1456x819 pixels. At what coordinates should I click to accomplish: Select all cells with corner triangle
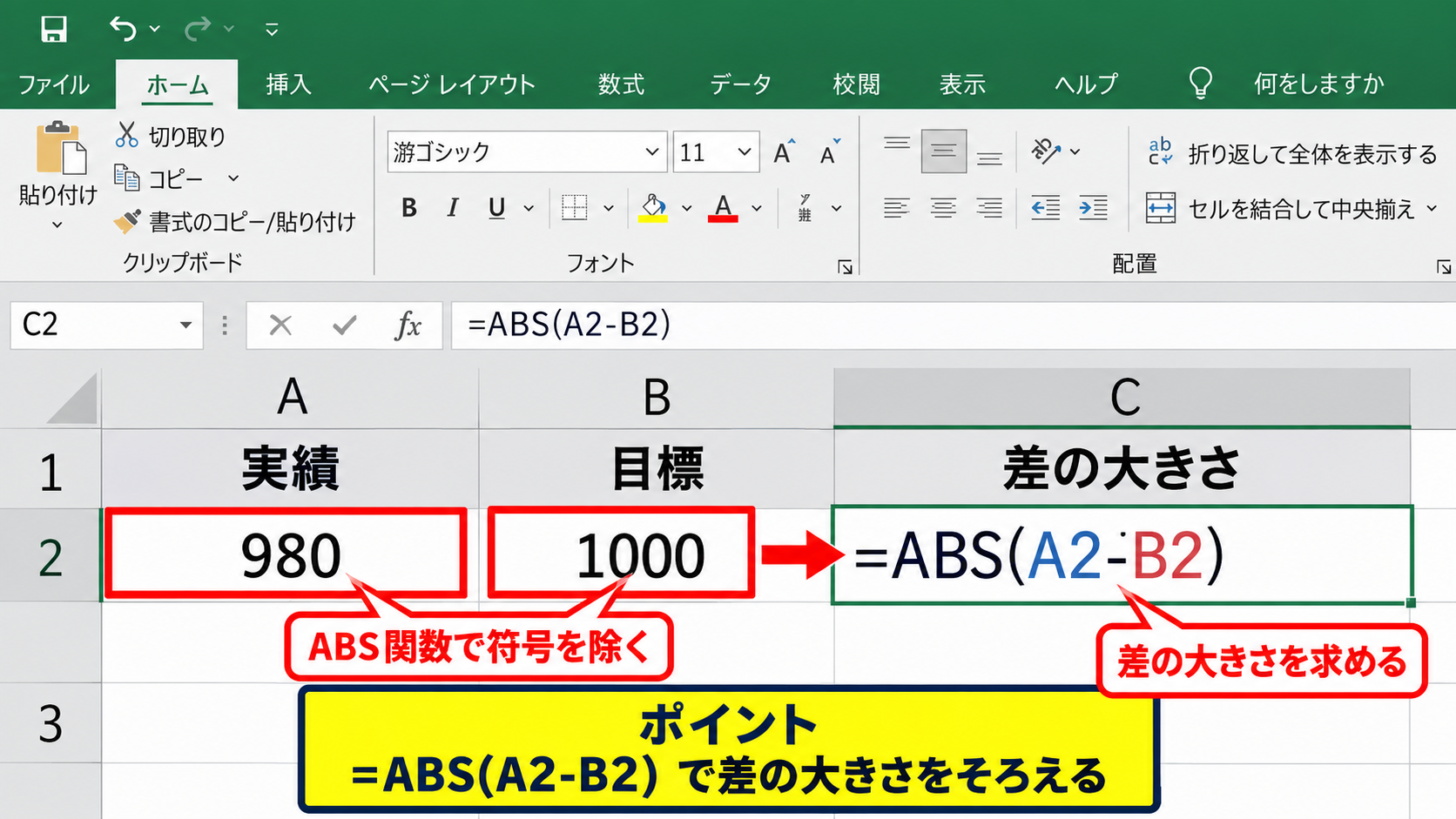point(71,399)
